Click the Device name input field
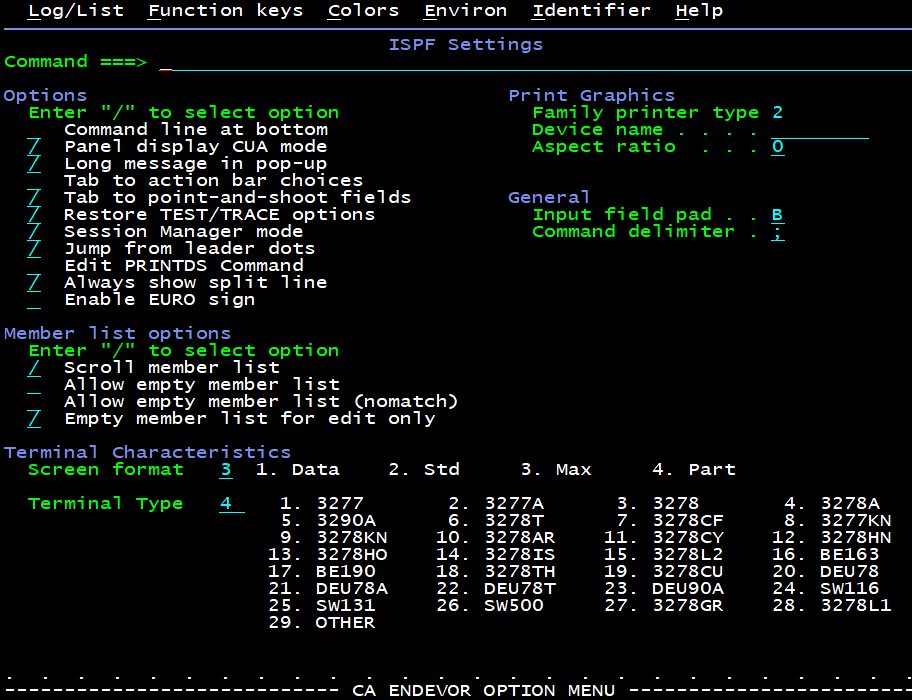This screenshot has width=912, height=700. tap(819, 130)
